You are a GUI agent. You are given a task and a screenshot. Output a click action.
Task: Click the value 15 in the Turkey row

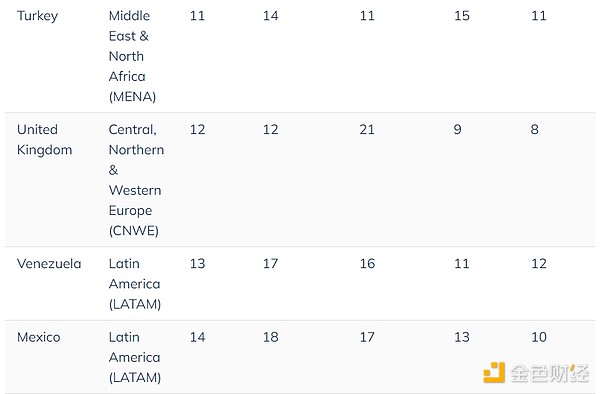point(462,16)
